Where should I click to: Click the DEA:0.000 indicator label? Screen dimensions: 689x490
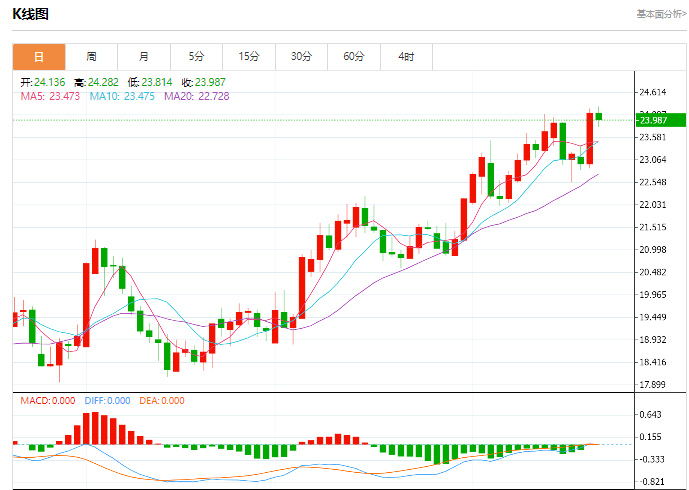pyautogui.click(x=162, y=401)
